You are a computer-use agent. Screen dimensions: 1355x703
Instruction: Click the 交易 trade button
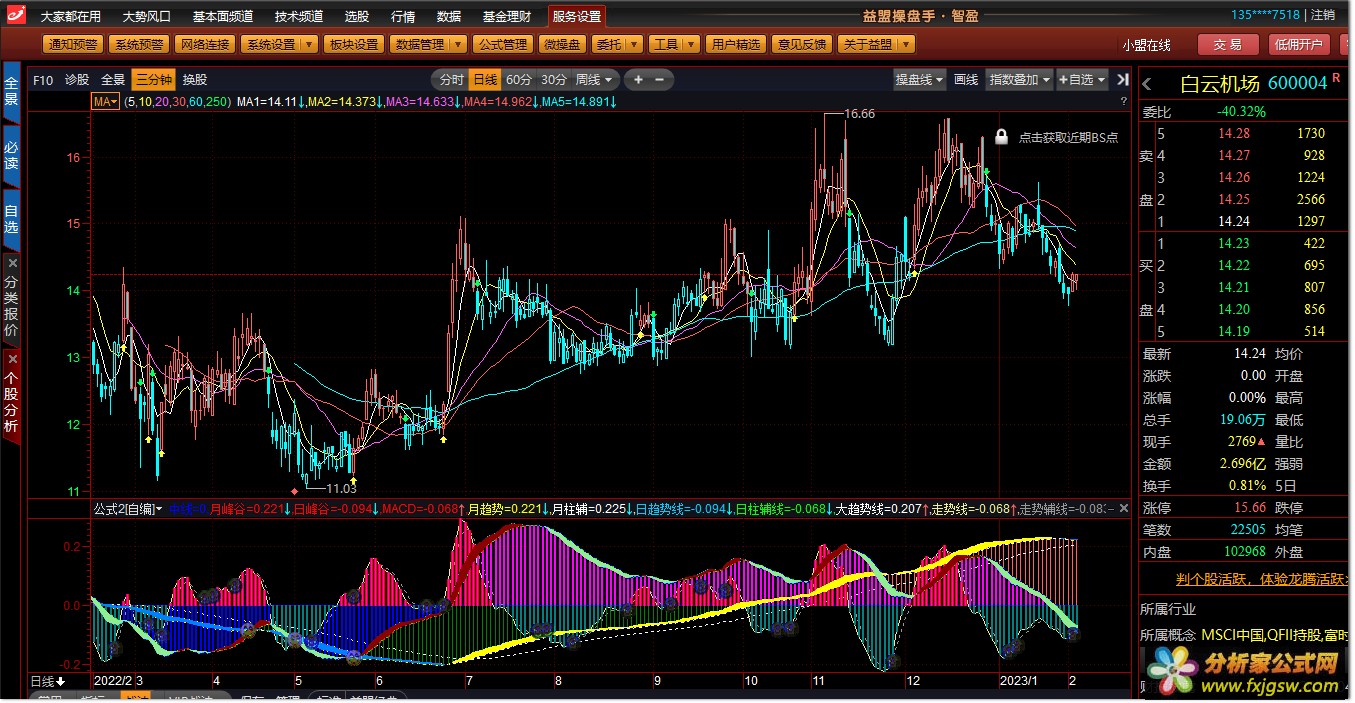1228,45
